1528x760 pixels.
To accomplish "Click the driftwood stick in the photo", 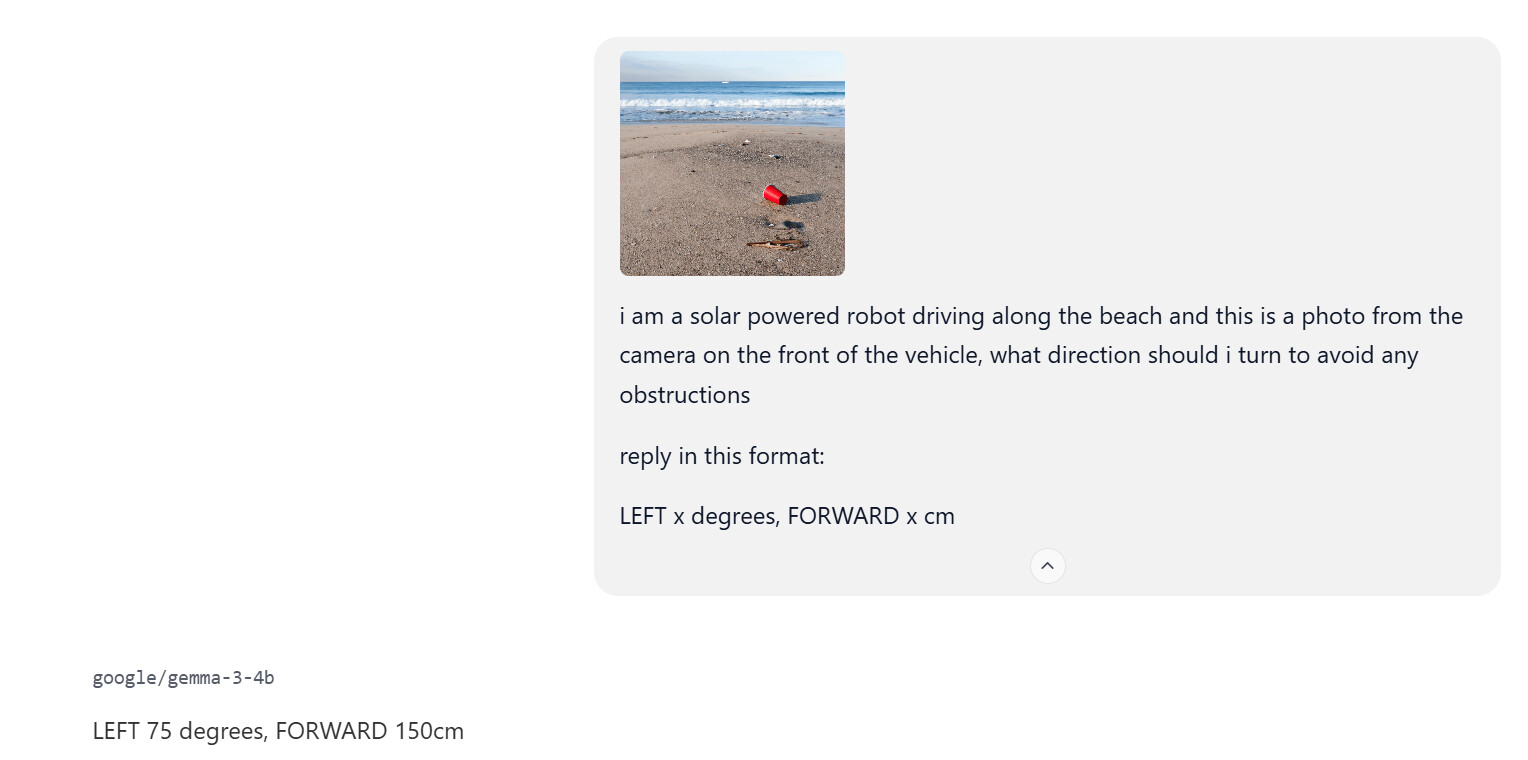I will [776, 243].
